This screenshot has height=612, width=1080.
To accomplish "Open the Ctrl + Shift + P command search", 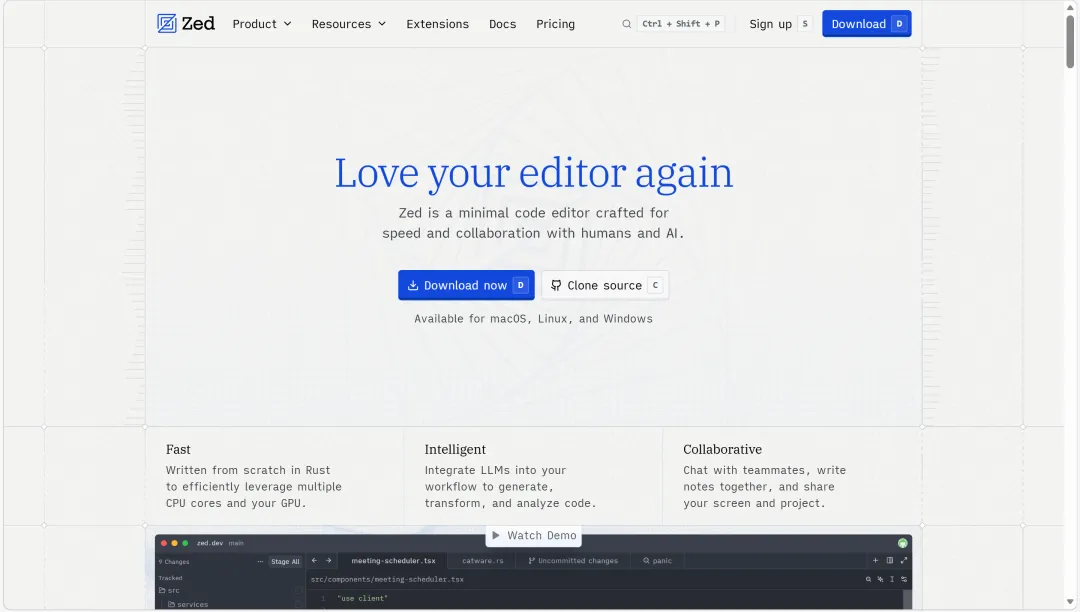I will (x=681, y=23).
